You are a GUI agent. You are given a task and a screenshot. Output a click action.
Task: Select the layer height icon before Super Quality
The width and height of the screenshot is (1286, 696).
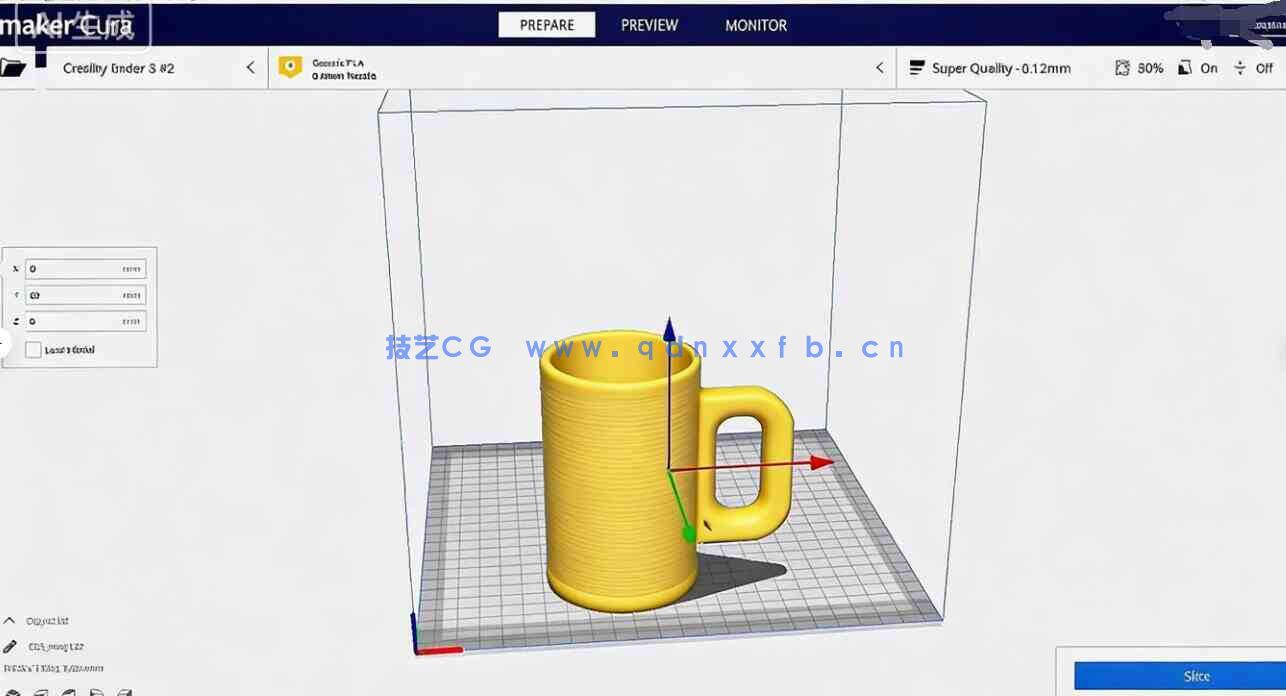[x=916, y=68]
